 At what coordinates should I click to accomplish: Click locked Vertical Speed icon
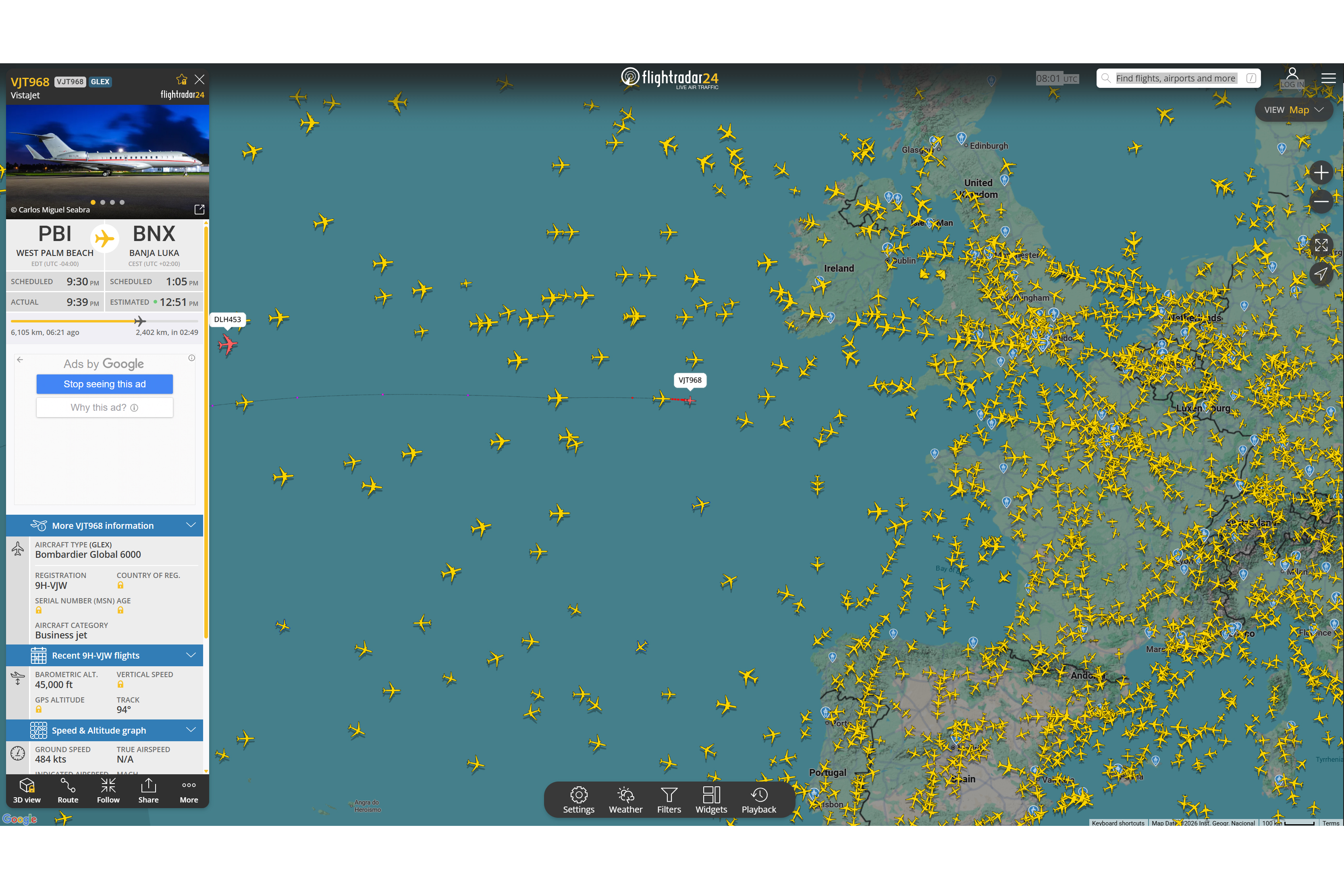click(120, 684)
